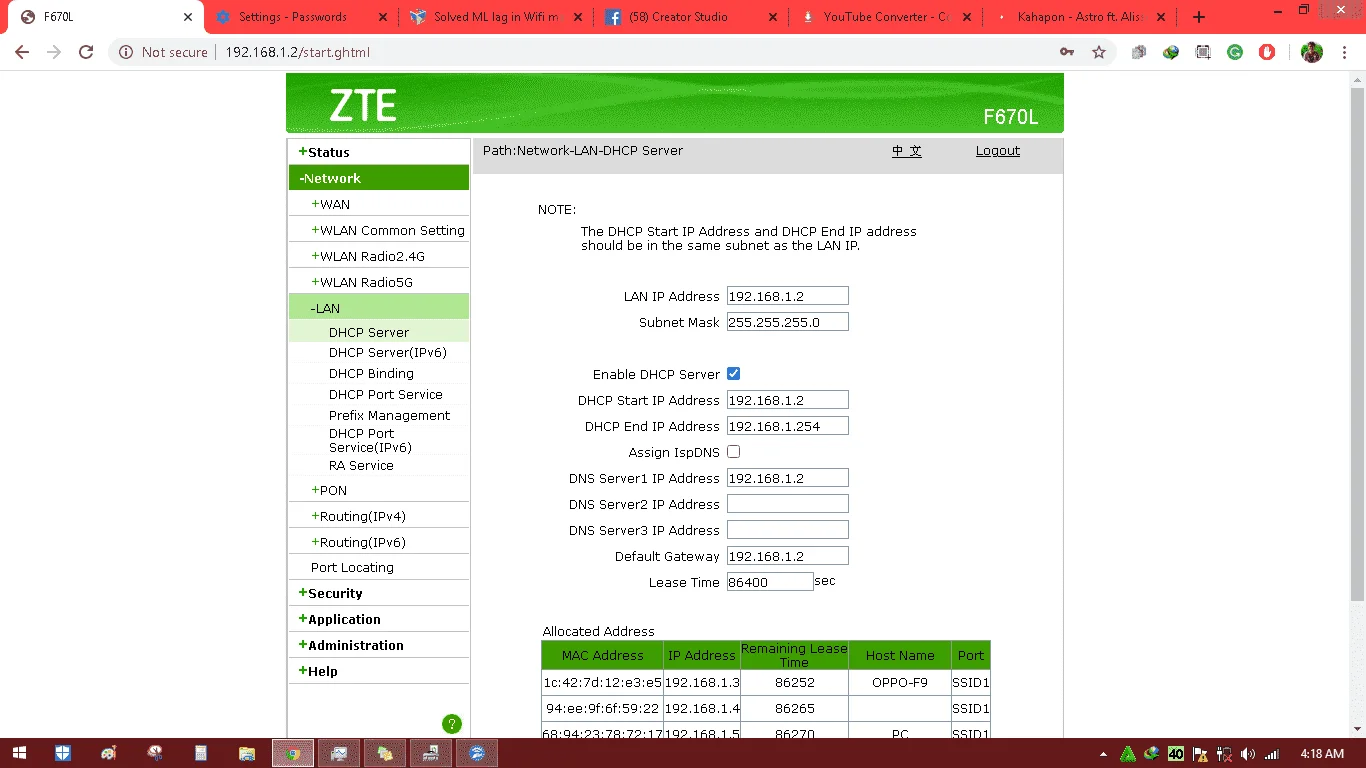1366x768 pixels.
Task: Open the DHCP Server(IPv6) page
Action: point(388,352)
